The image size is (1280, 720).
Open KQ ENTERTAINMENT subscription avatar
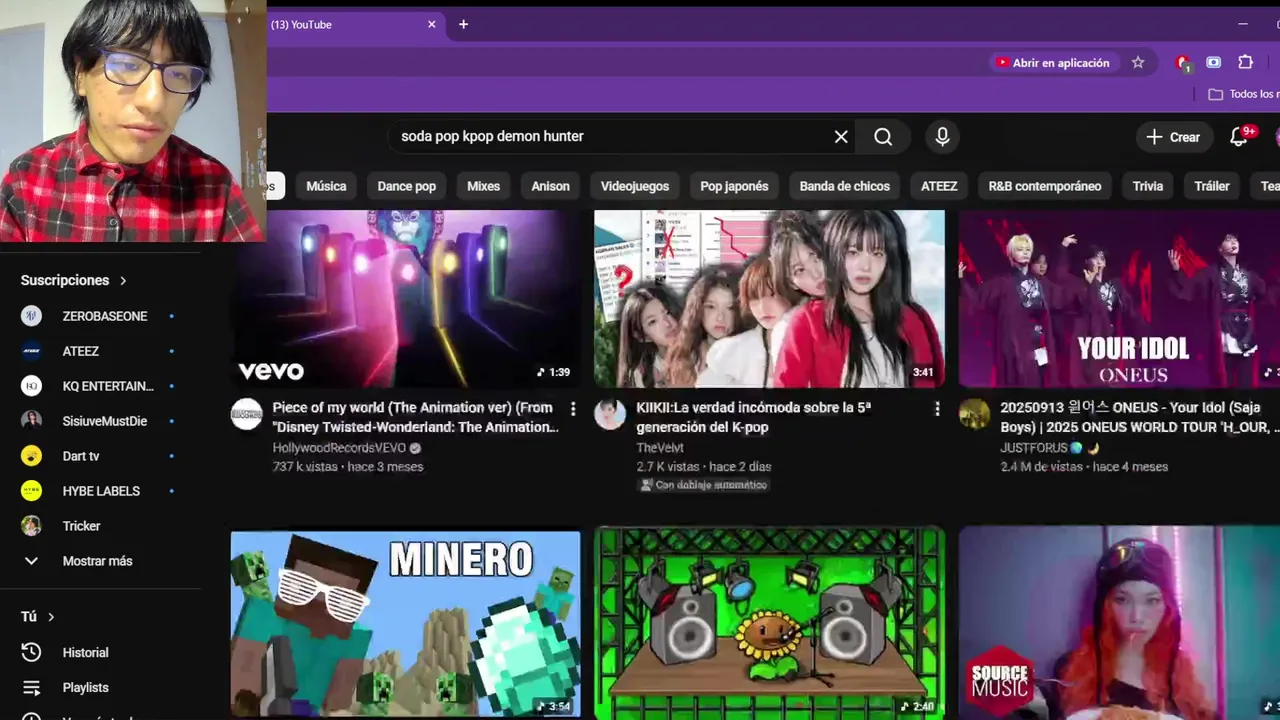click(x=32, y=386)
